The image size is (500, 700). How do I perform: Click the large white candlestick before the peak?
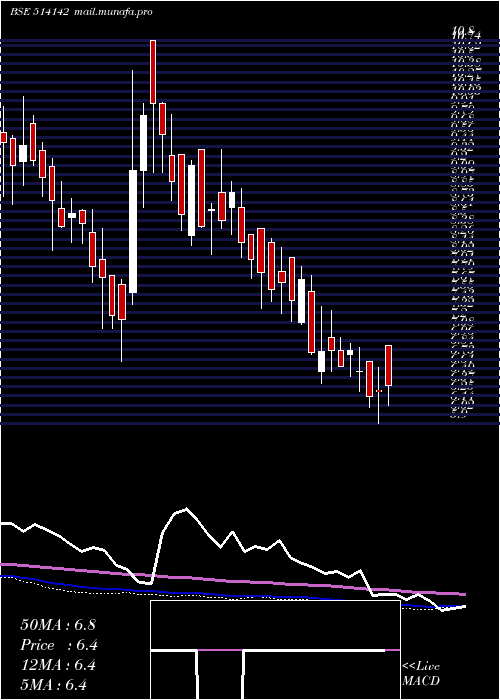coord(133,231)
